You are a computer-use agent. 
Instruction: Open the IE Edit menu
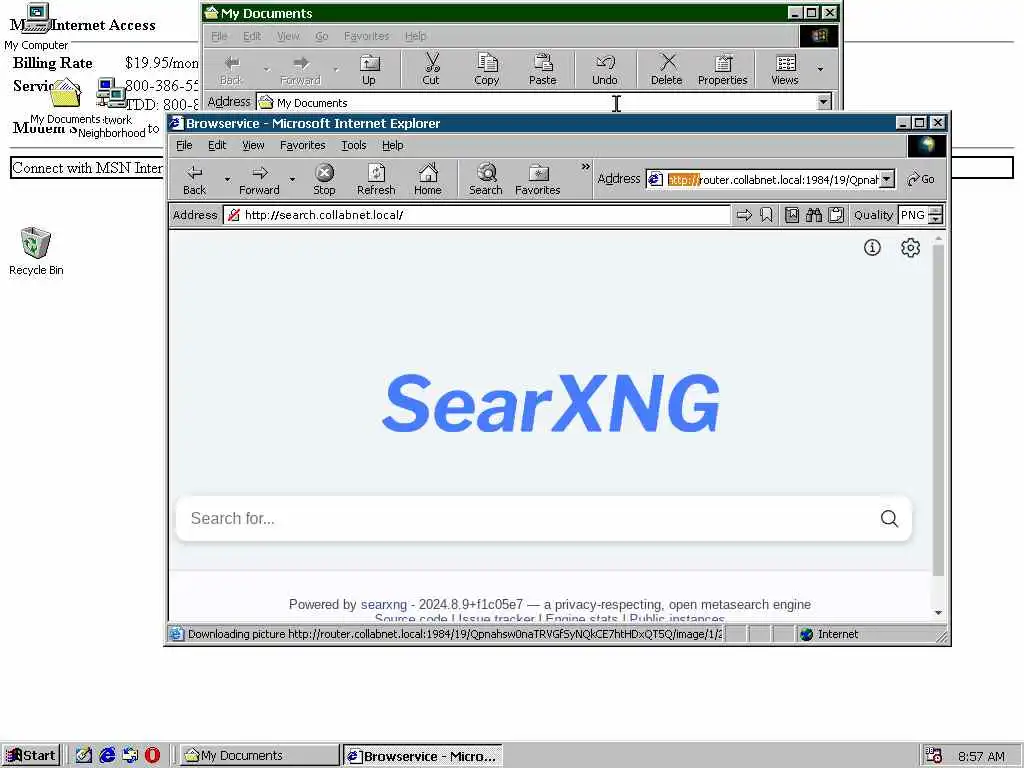[217, 145]
